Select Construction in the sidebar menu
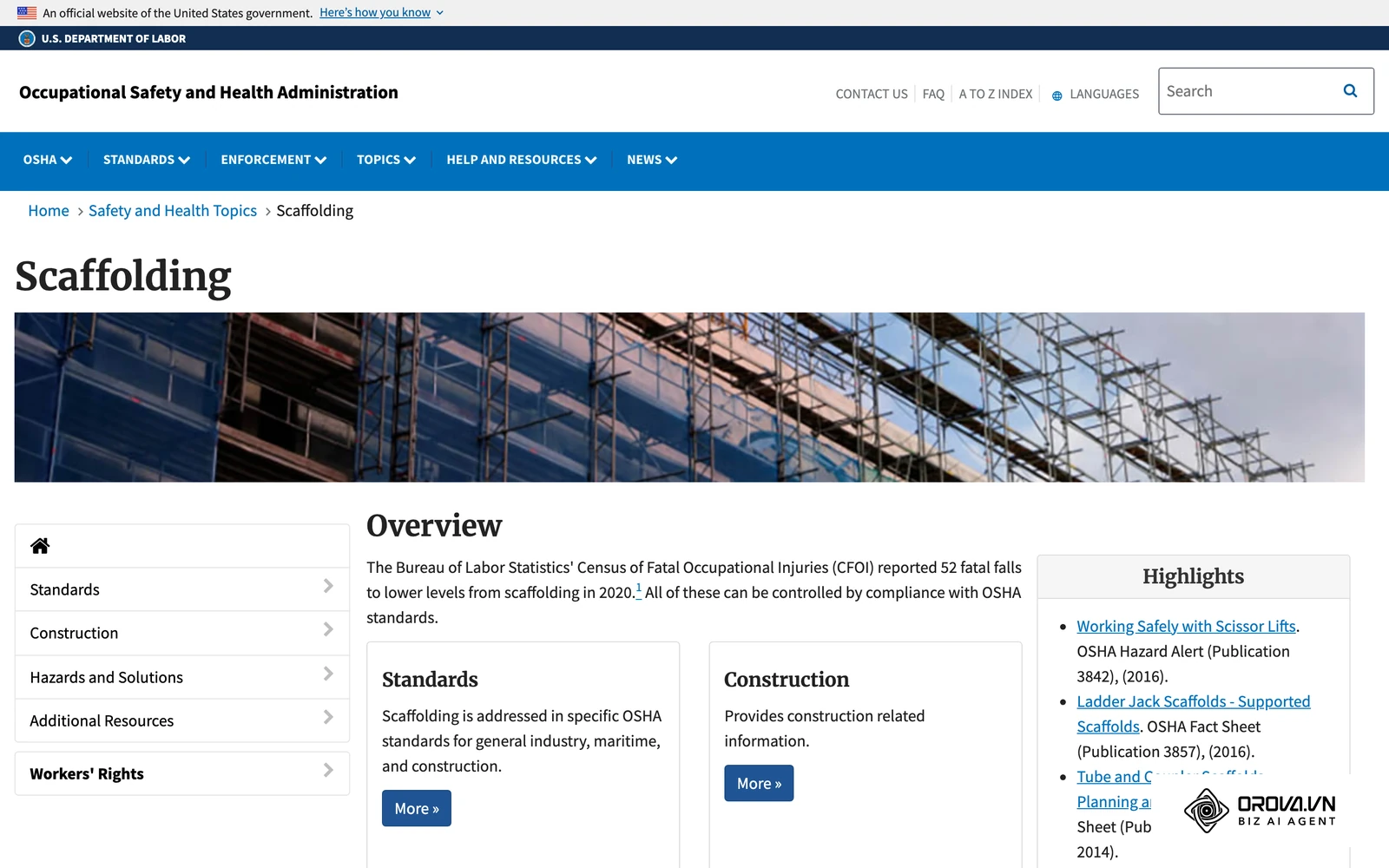1389x868 pixels. [x=182, y=633]
